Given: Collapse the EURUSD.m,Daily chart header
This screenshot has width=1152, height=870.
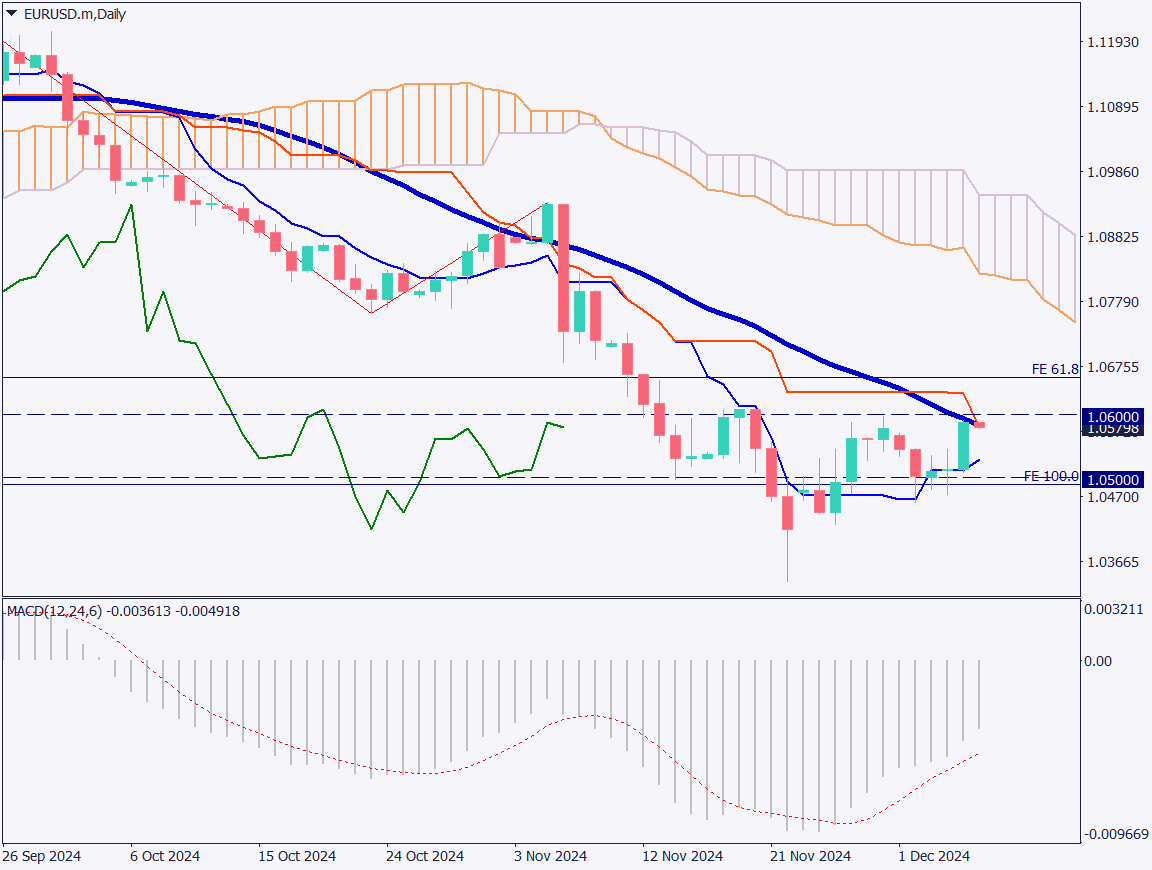Looking at the screenshot, I should pyautogui.click(x=10, y=14).
